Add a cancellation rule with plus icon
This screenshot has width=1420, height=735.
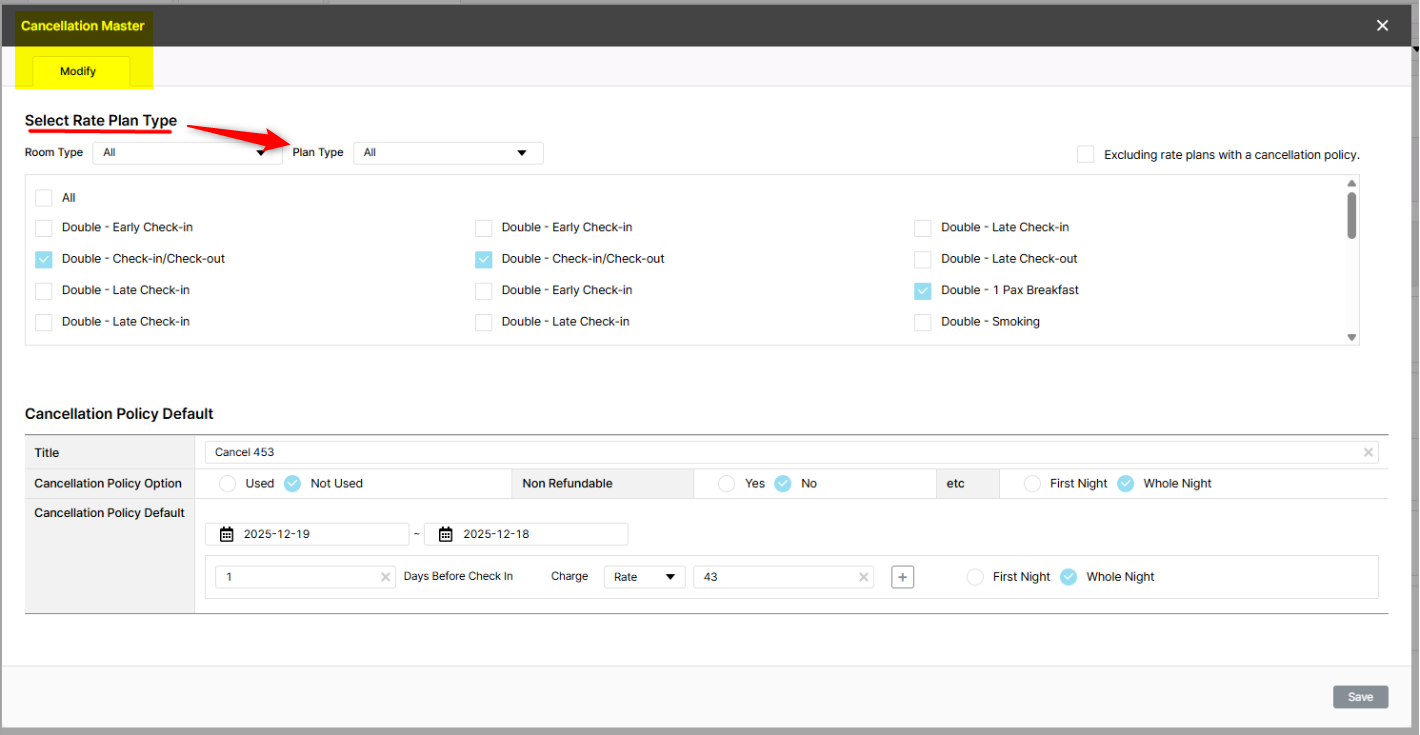tap(902, 577)
